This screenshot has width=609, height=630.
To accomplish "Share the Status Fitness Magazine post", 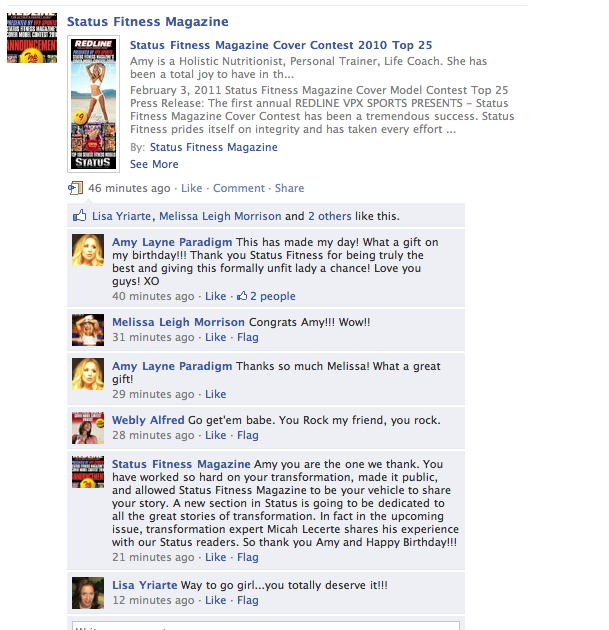I will click(x=289, y=188).
